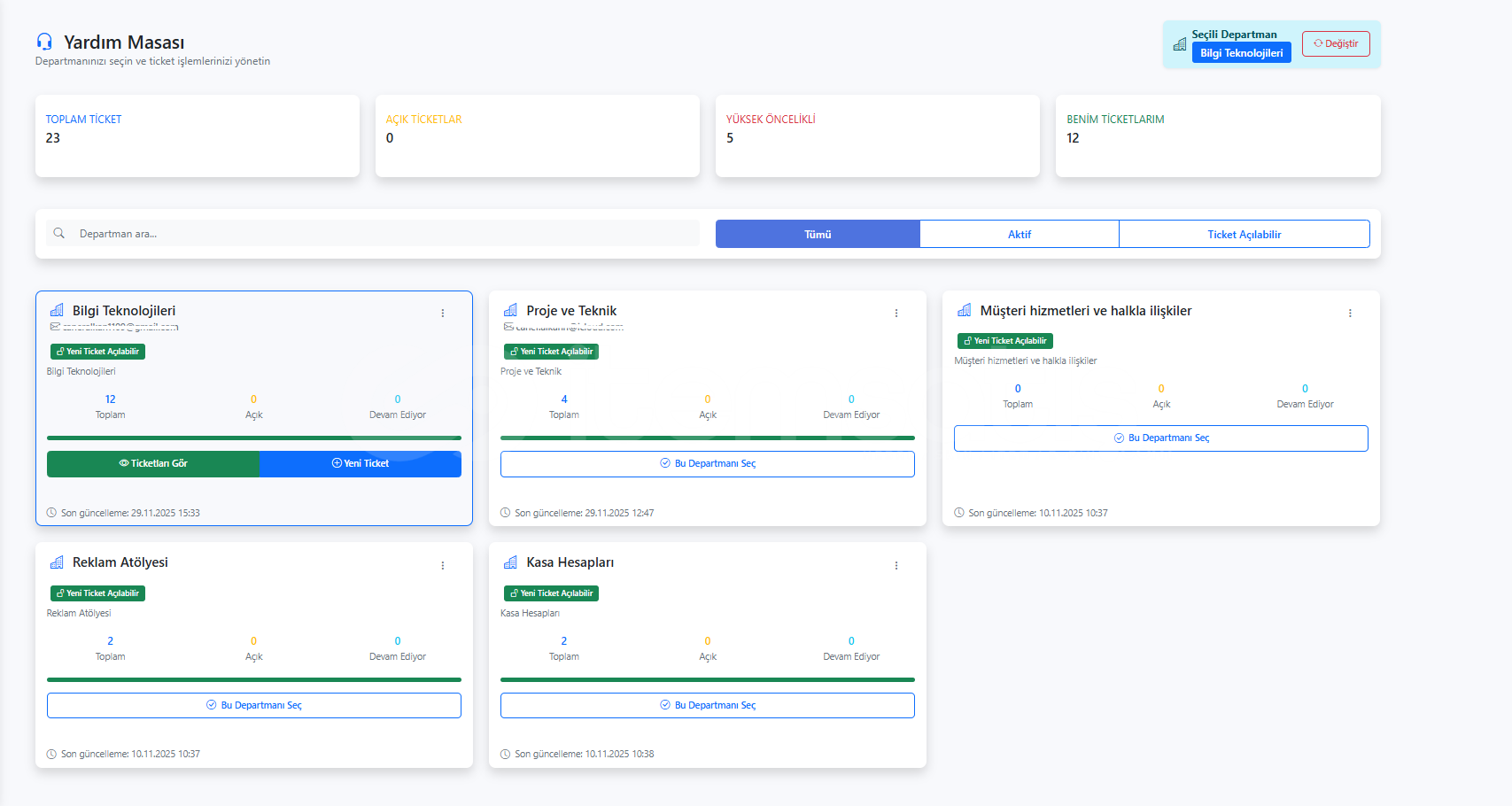
Task: Create a ticket with Yeni Ticket button
Action: click(x=361, y=464)
